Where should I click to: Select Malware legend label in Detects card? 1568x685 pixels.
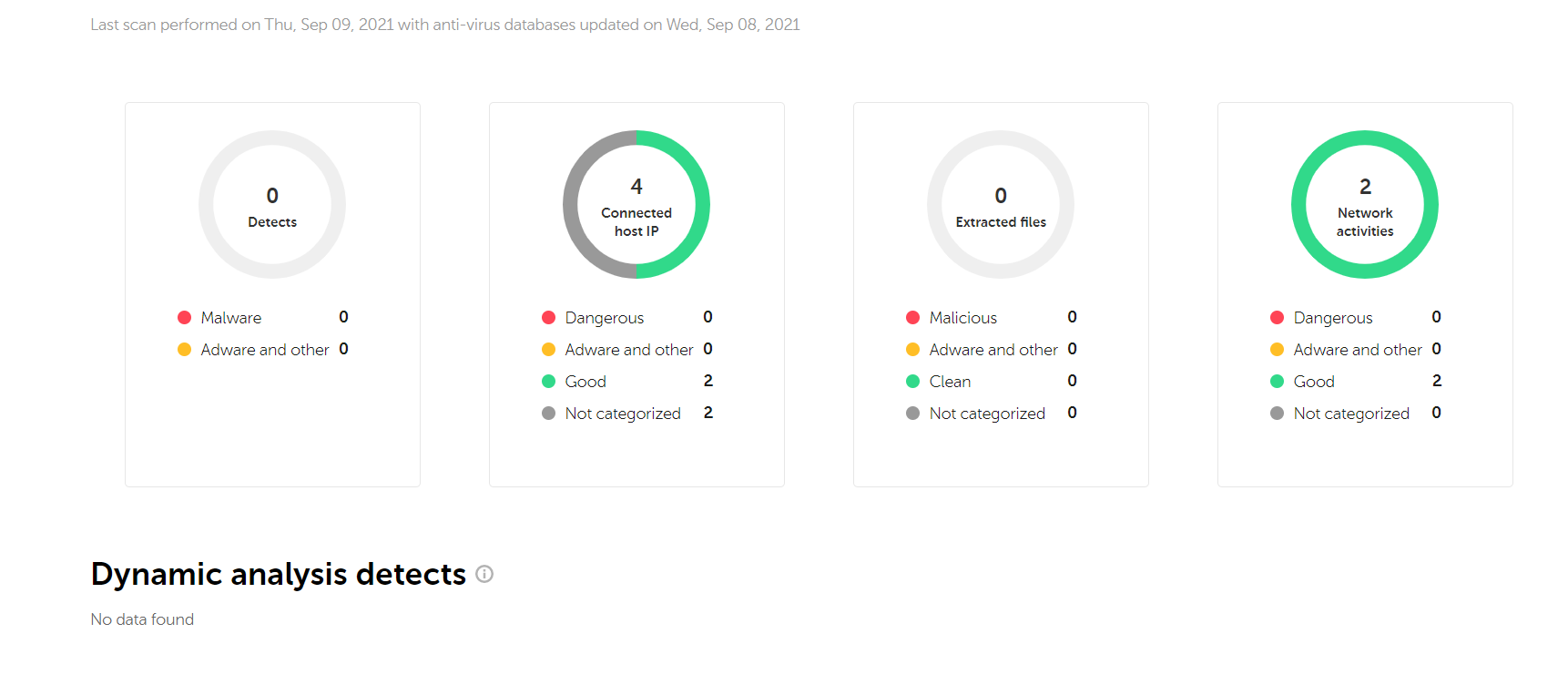point(231,318)
